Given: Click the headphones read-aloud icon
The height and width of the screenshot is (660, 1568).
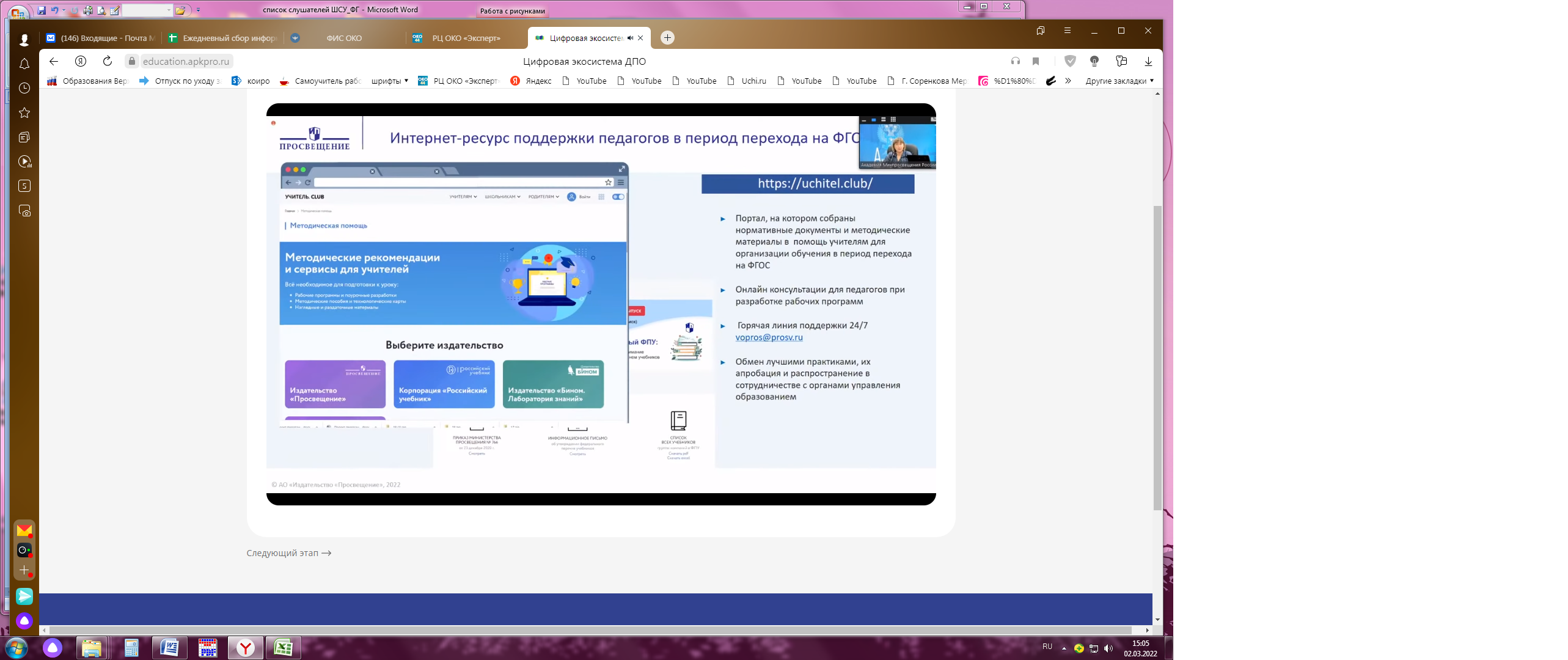Looking at the screenshot, I should point(1015,61).
